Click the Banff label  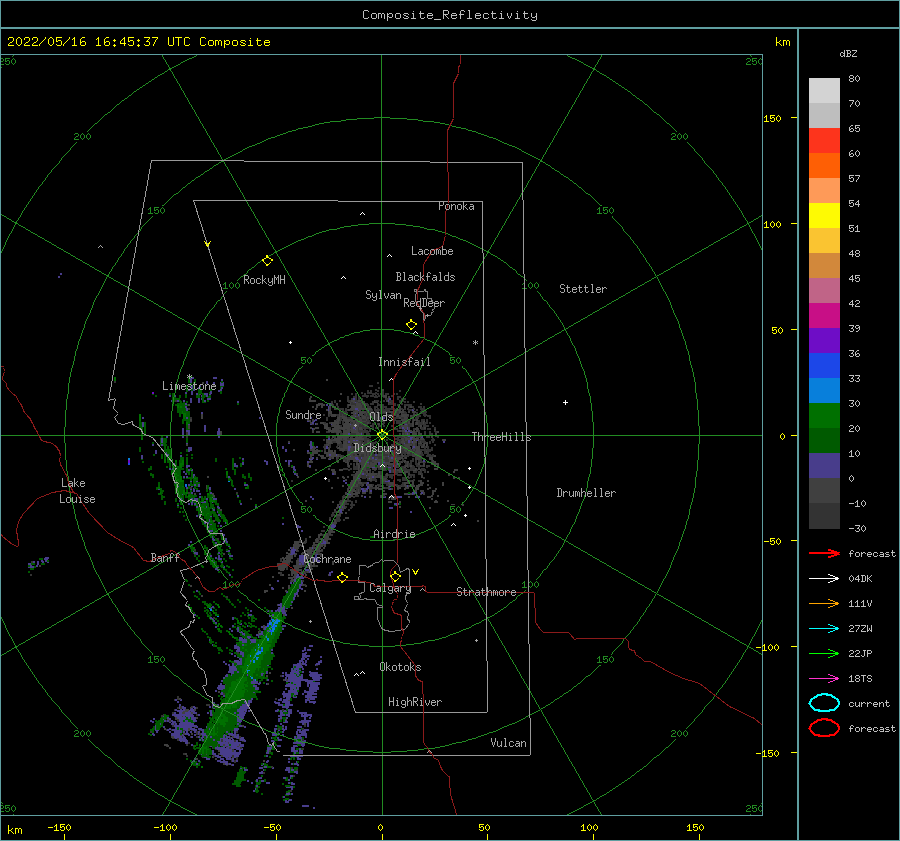(x=165, y=557)
